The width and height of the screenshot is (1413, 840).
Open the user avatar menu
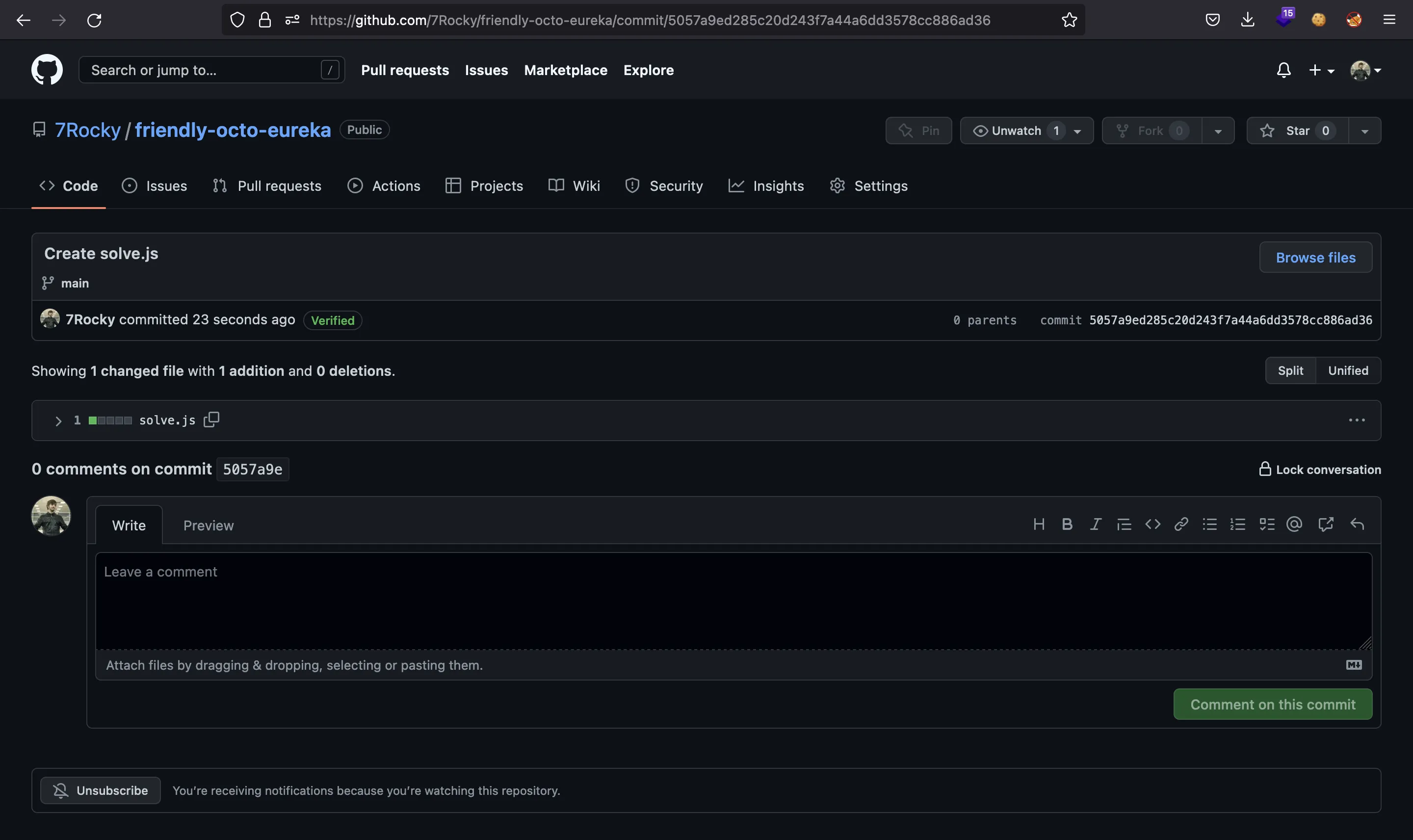(1365, 70)
